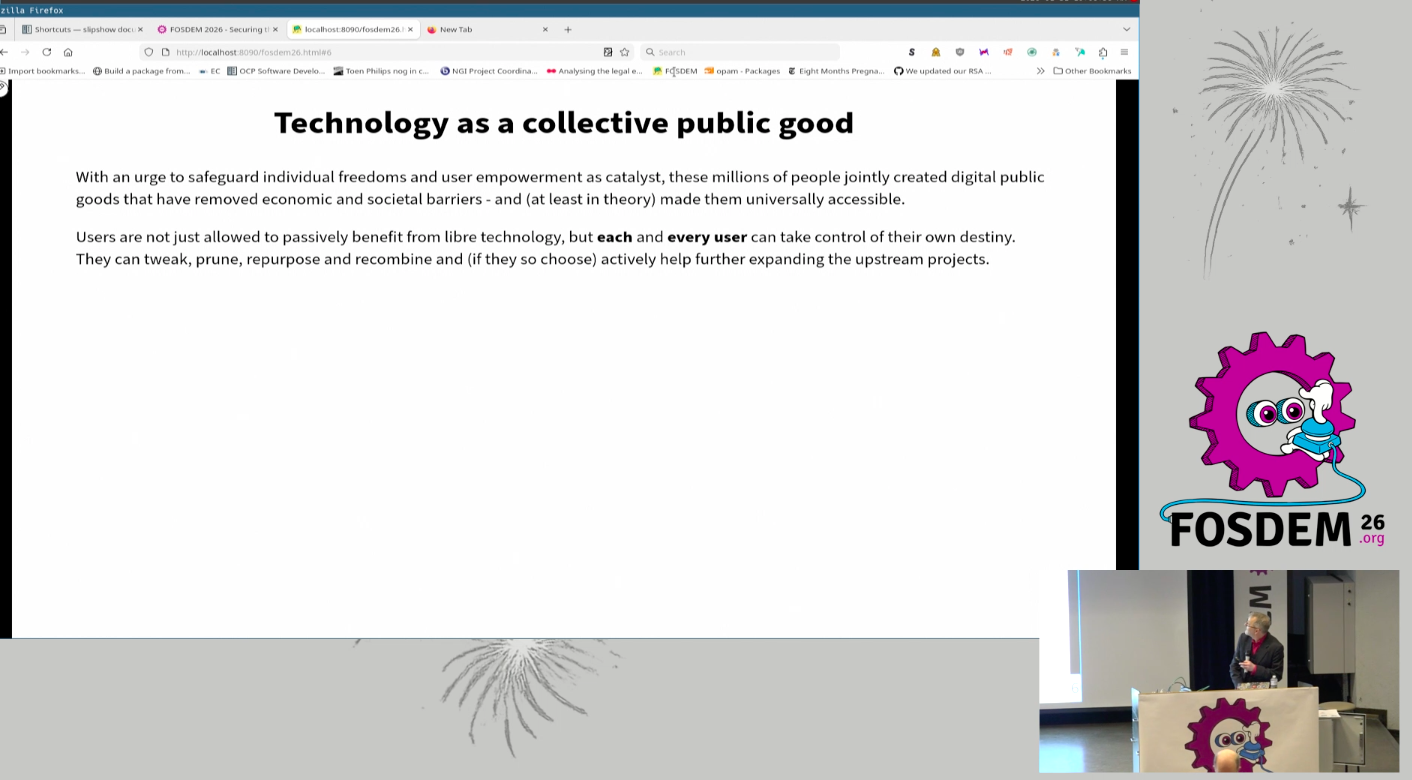The height and width of the screenshot is (780, 1412).
Task: Reload the current slide page
Action: [47, 52]
